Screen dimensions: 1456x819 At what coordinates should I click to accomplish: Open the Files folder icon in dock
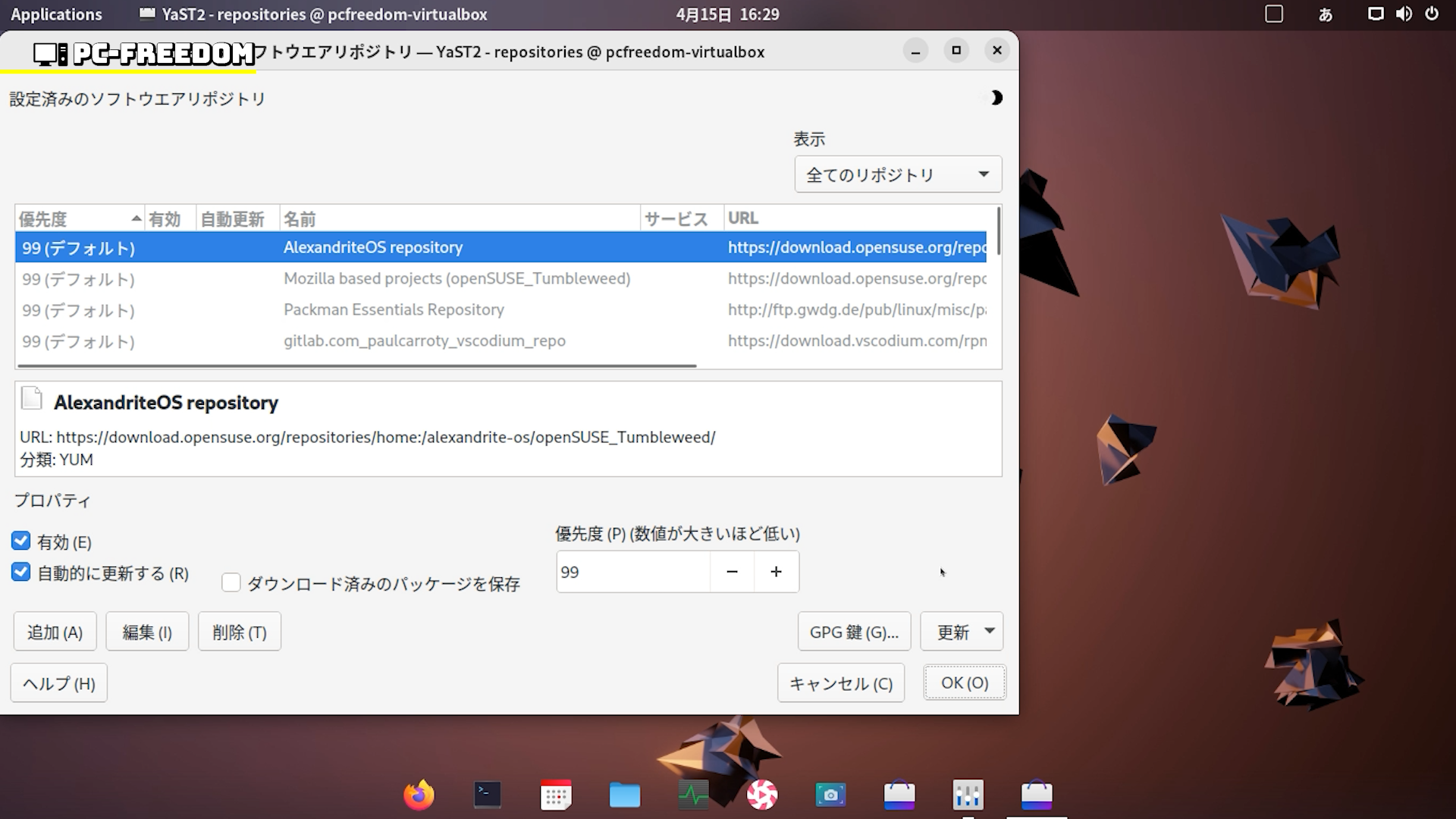pyautogui.click(x=625, y=795)
